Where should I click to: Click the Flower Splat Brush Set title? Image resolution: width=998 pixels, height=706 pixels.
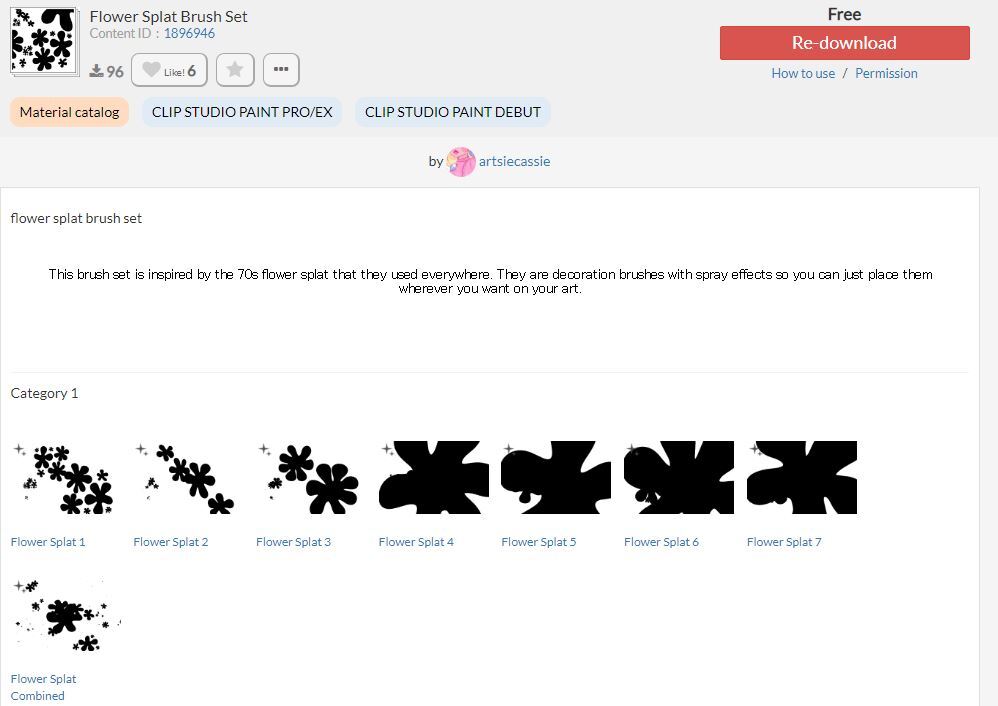(168, 17)
